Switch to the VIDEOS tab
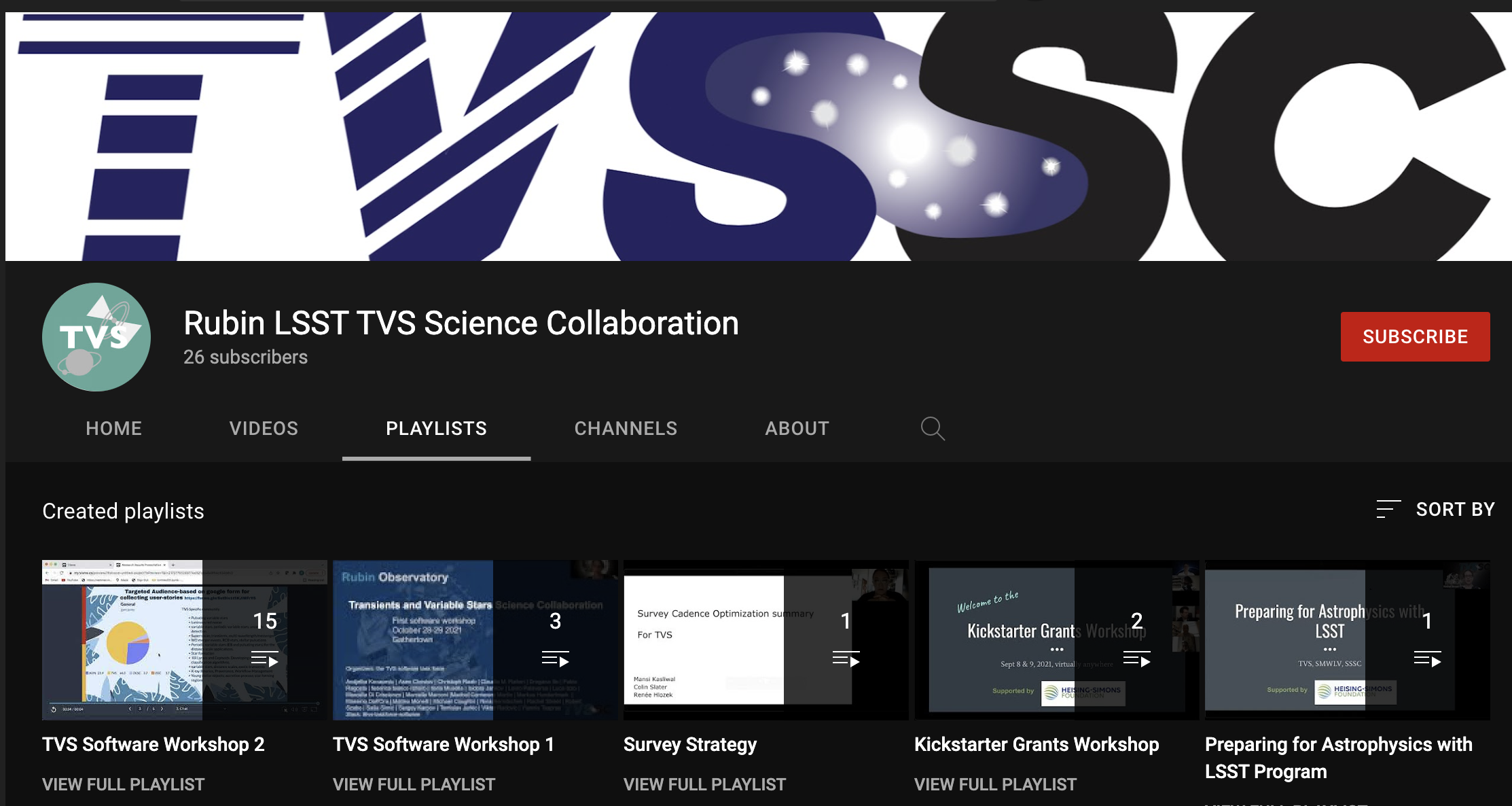This screenshot has width=1512, height=806. 264,428
